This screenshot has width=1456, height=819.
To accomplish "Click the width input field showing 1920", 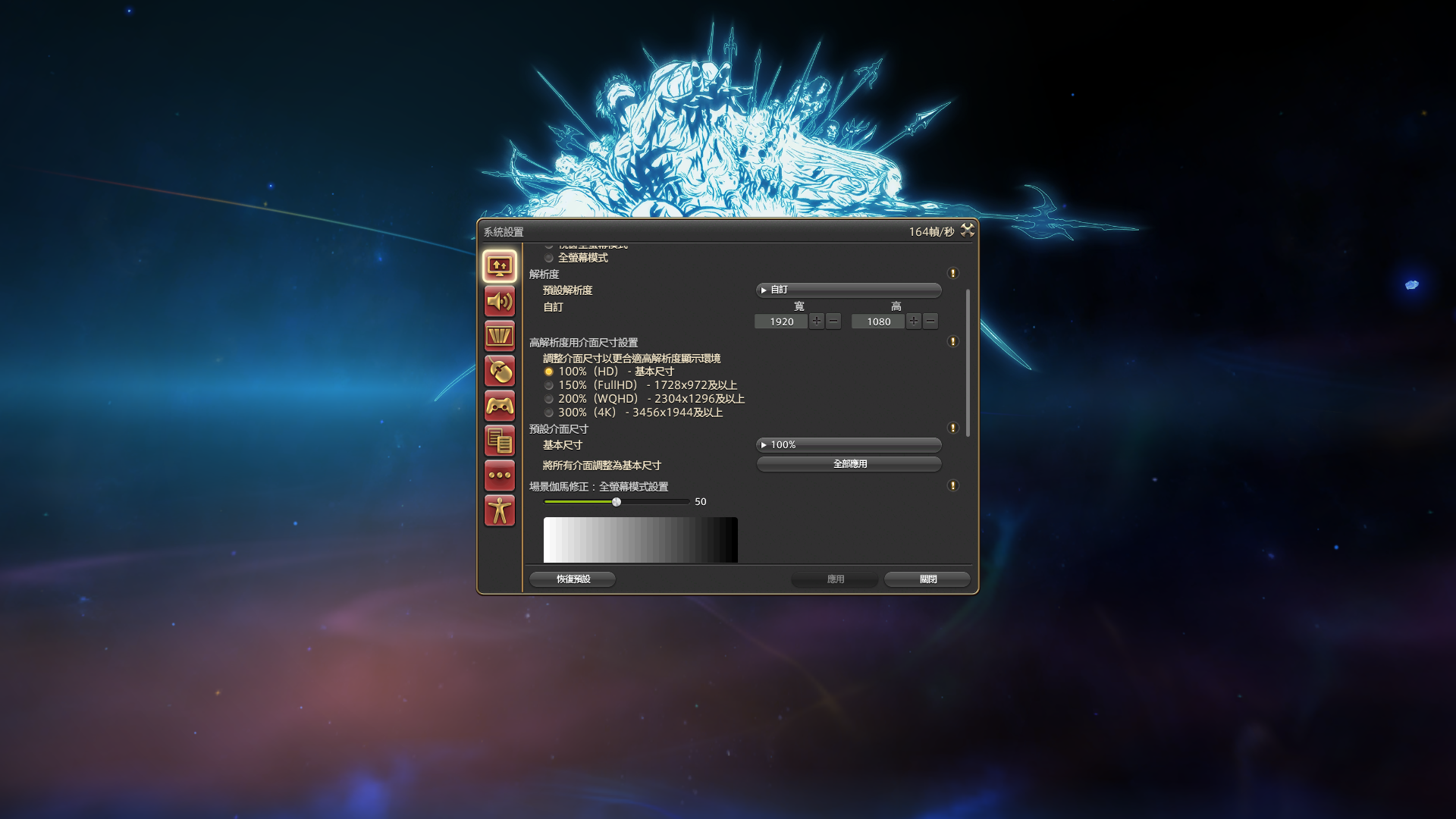I will point(781,322).
